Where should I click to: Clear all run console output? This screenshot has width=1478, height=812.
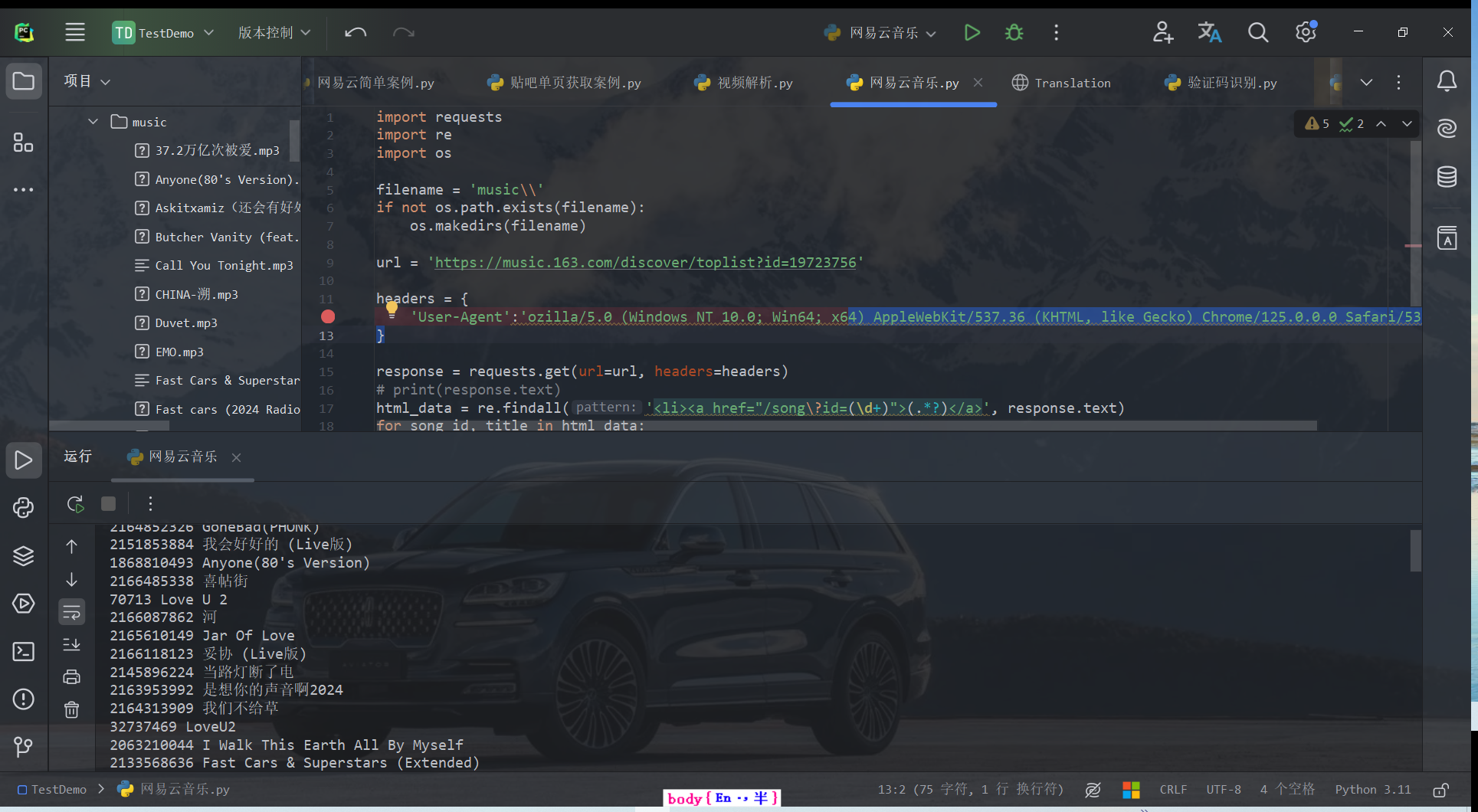click(x=71, y=709)
